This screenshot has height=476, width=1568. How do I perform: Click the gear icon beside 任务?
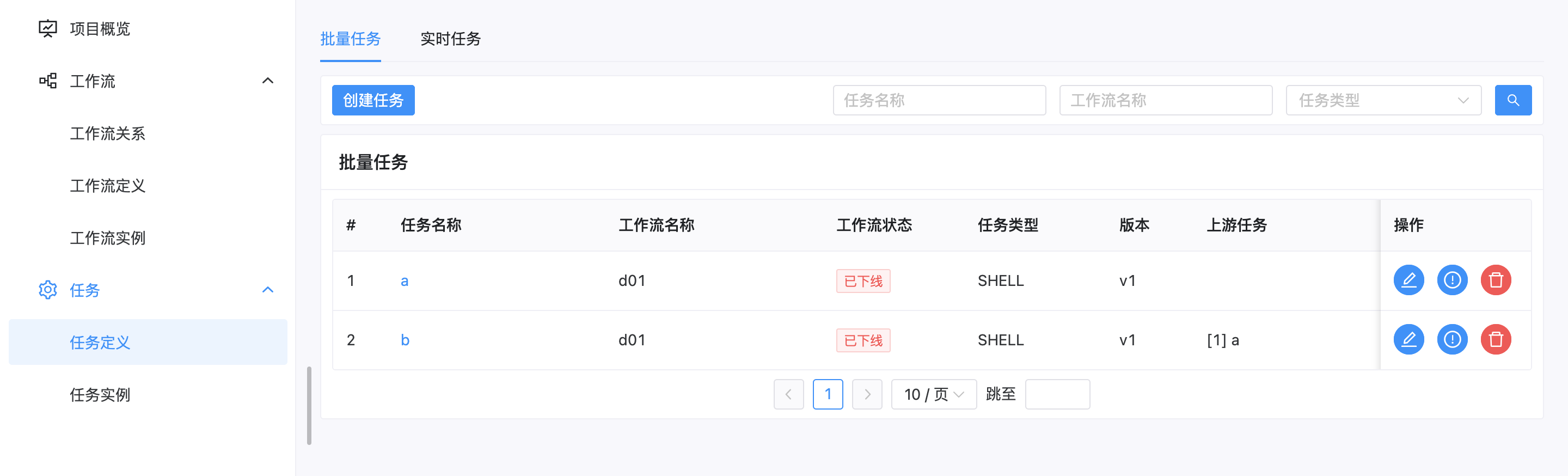[x=47, y=290]
